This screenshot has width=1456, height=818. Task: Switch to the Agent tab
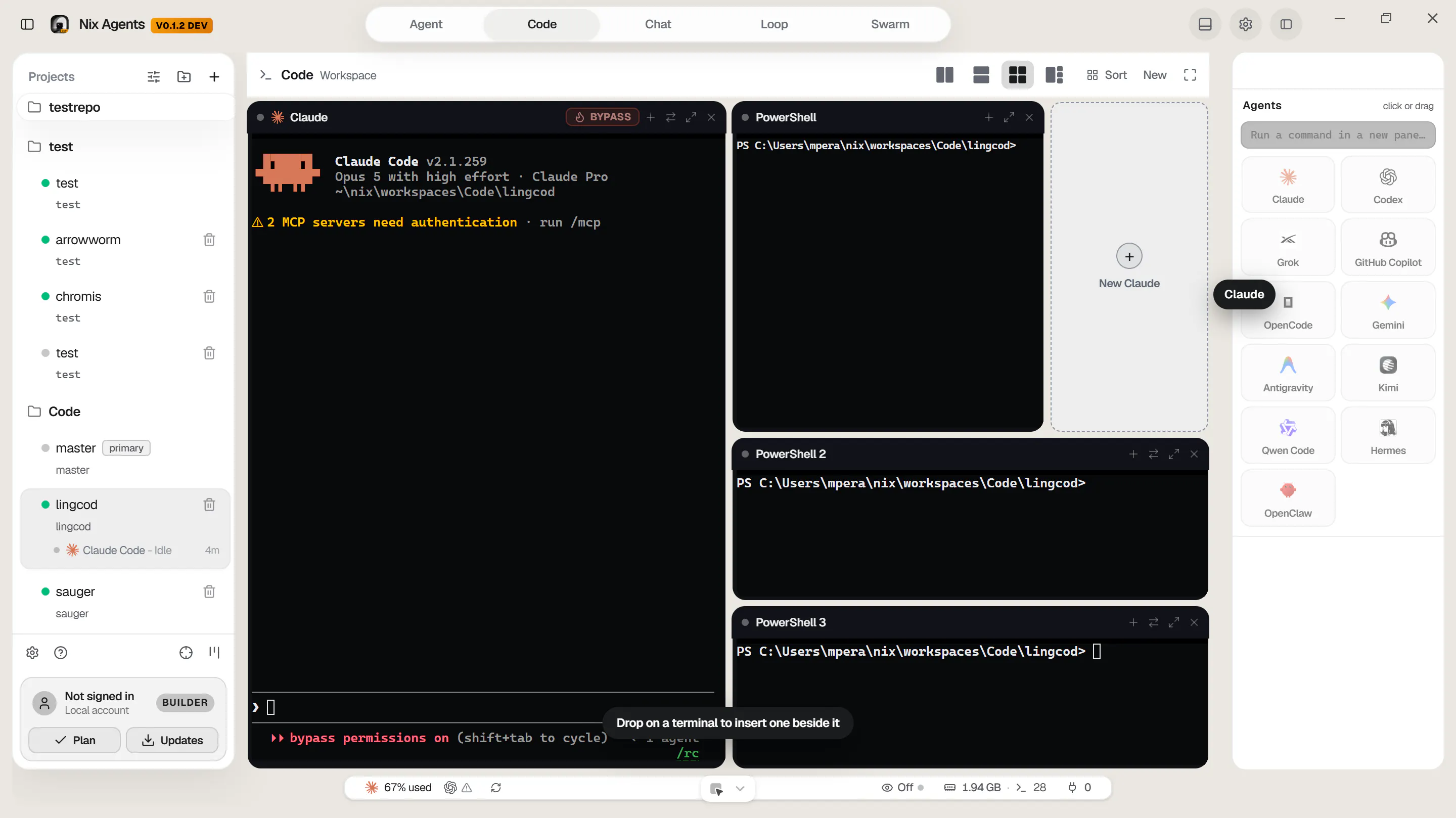426,24
